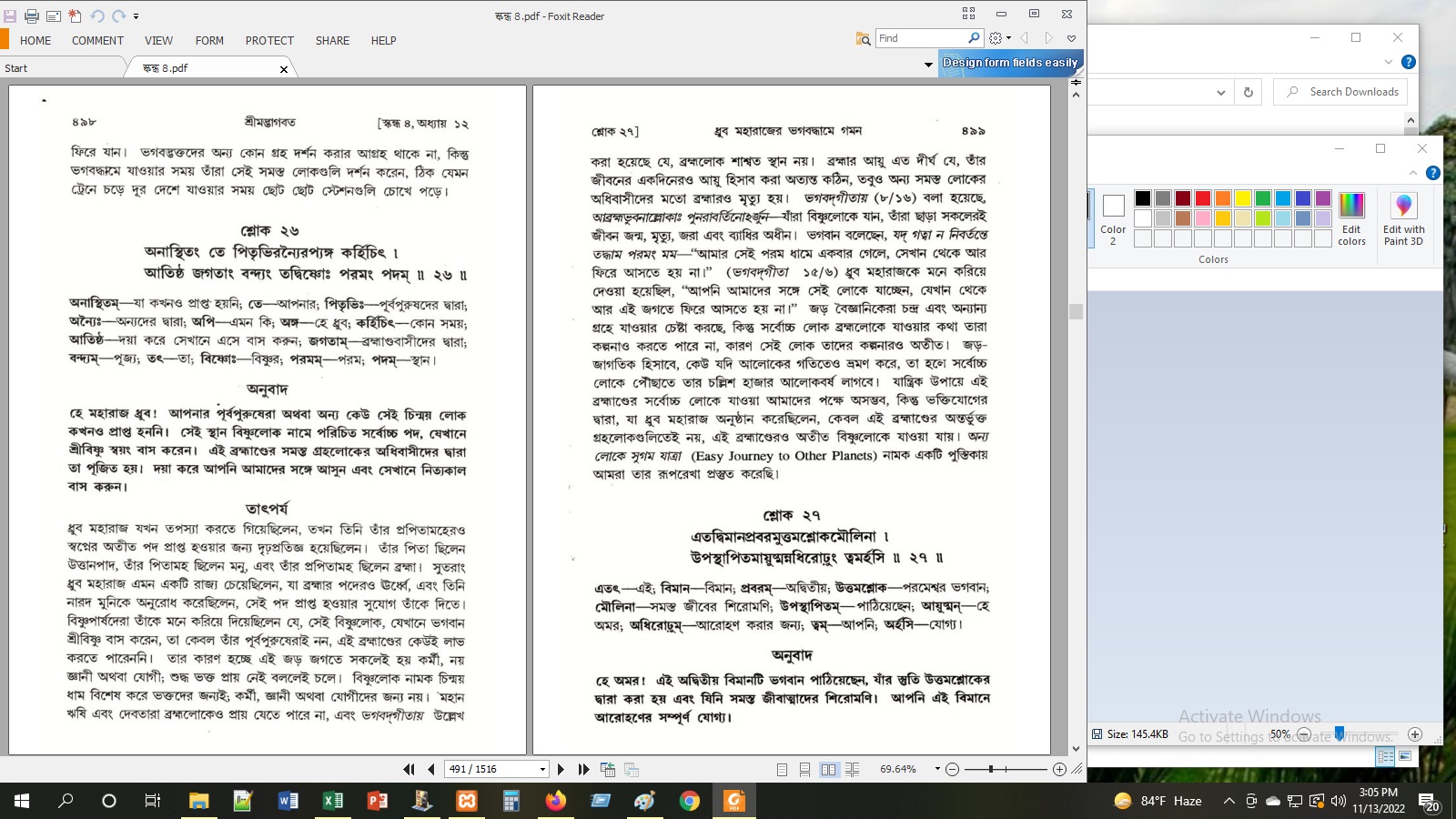The width and height of the screenshot is (1456, 819).
Task: Select single page view mode
Action: [x=782, y=770]
